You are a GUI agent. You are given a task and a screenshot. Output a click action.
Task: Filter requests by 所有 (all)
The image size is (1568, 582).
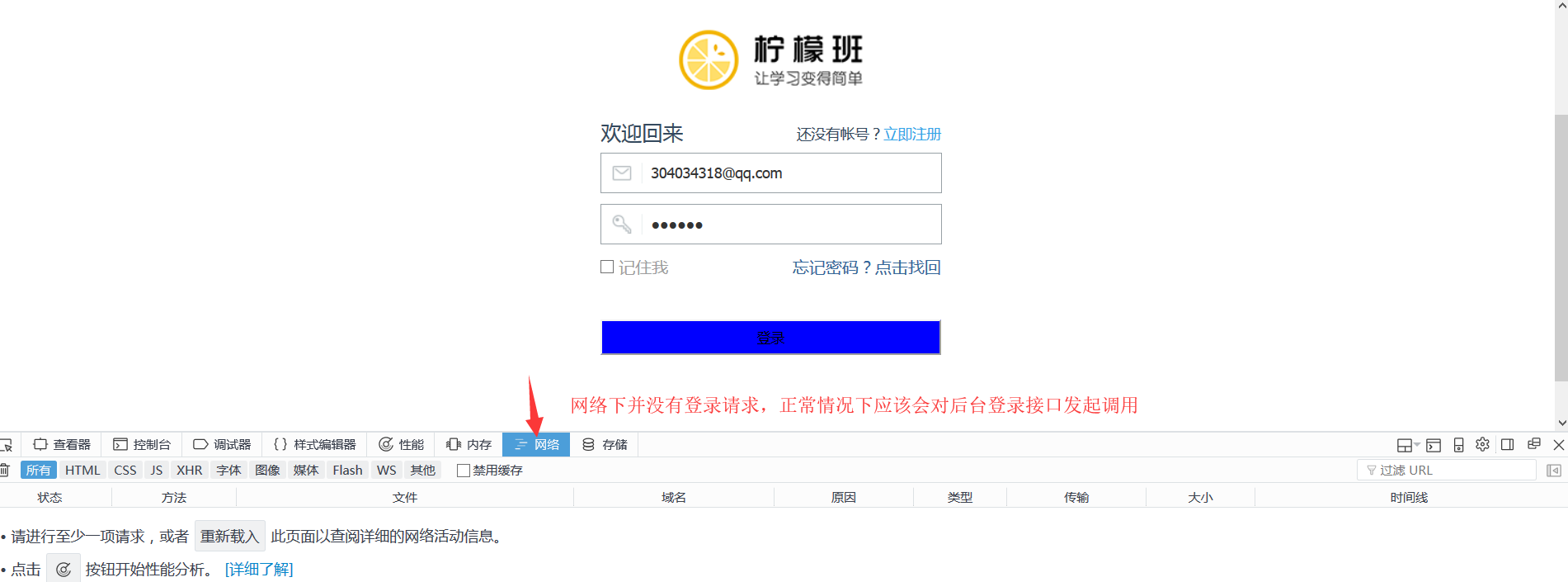point(38,470)
